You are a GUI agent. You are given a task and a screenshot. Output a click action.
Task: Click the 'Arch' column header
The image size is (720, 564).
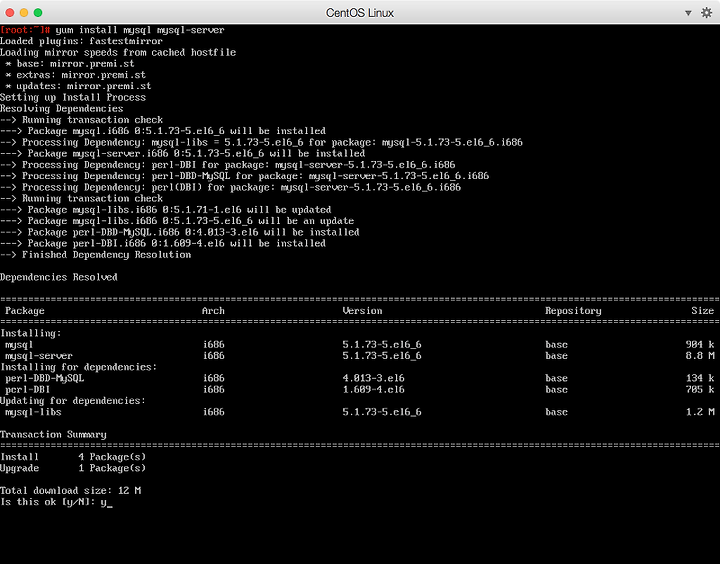coord(213,311)
